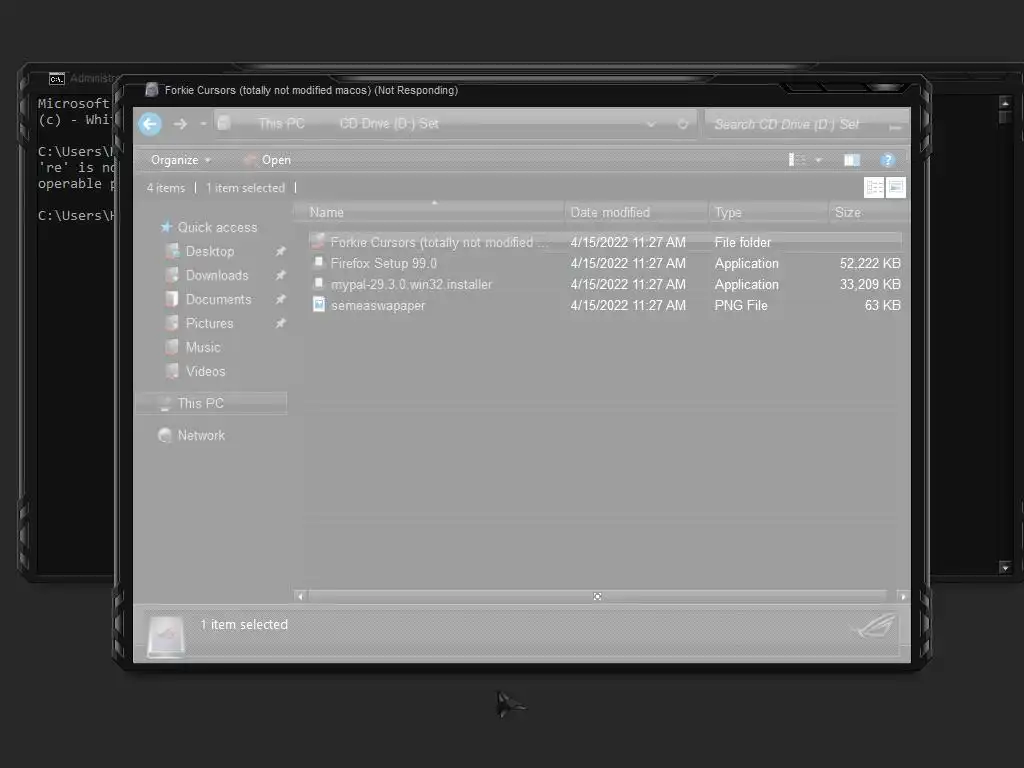The height and width of the screenshot is (768, 1024).
Task: Select the 'This PC' breadcrumb in address bar
Action: pyautogui.click(x=281, y=123)
